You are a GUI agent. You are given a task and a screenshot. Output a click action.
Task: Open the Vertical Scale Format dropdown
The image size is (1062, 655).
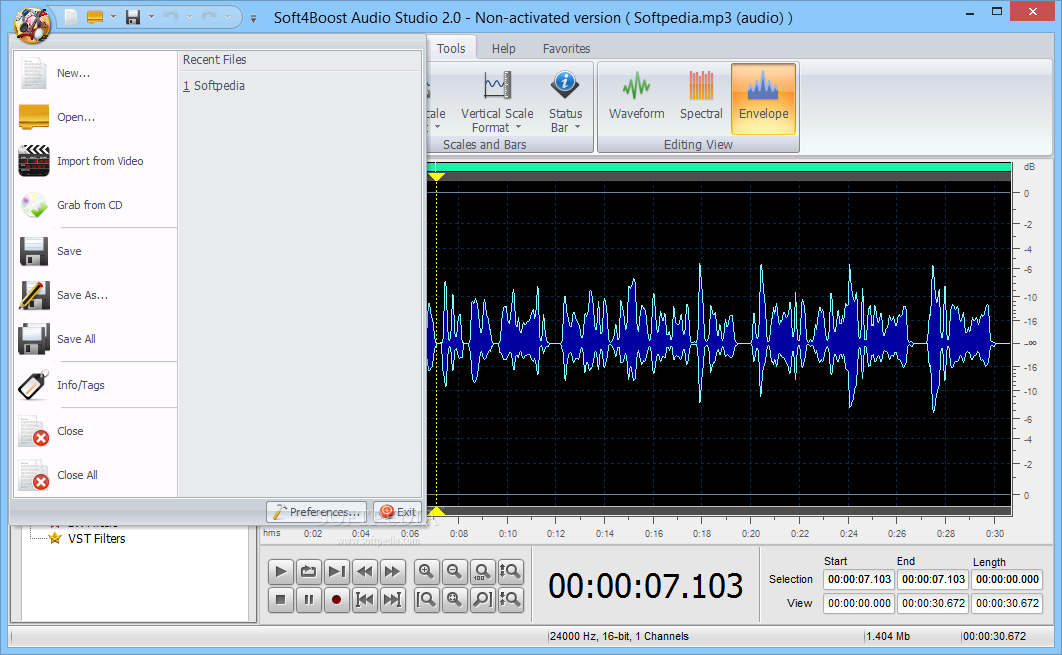click(x=497, y=102)
